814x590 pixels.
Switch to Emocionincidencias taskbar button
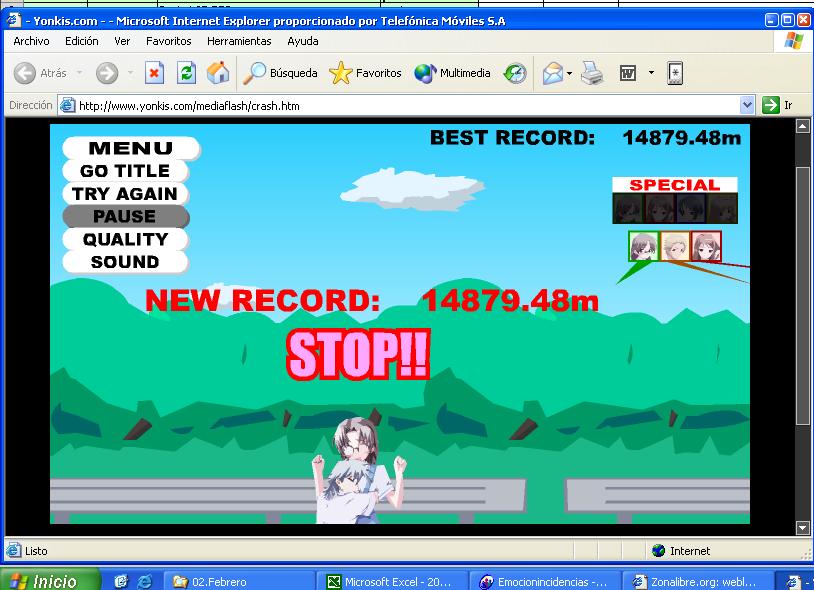[x=545, y=582]
